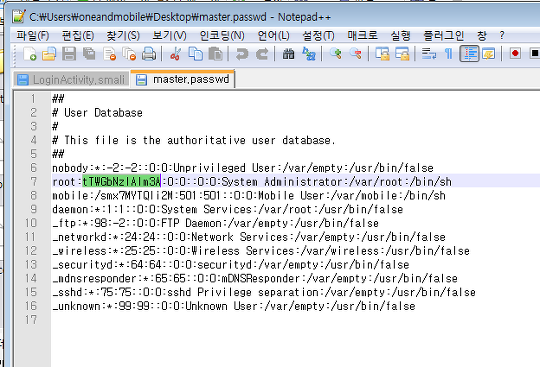
Task: Open the 매크로 menu
Action: (362, 35)
